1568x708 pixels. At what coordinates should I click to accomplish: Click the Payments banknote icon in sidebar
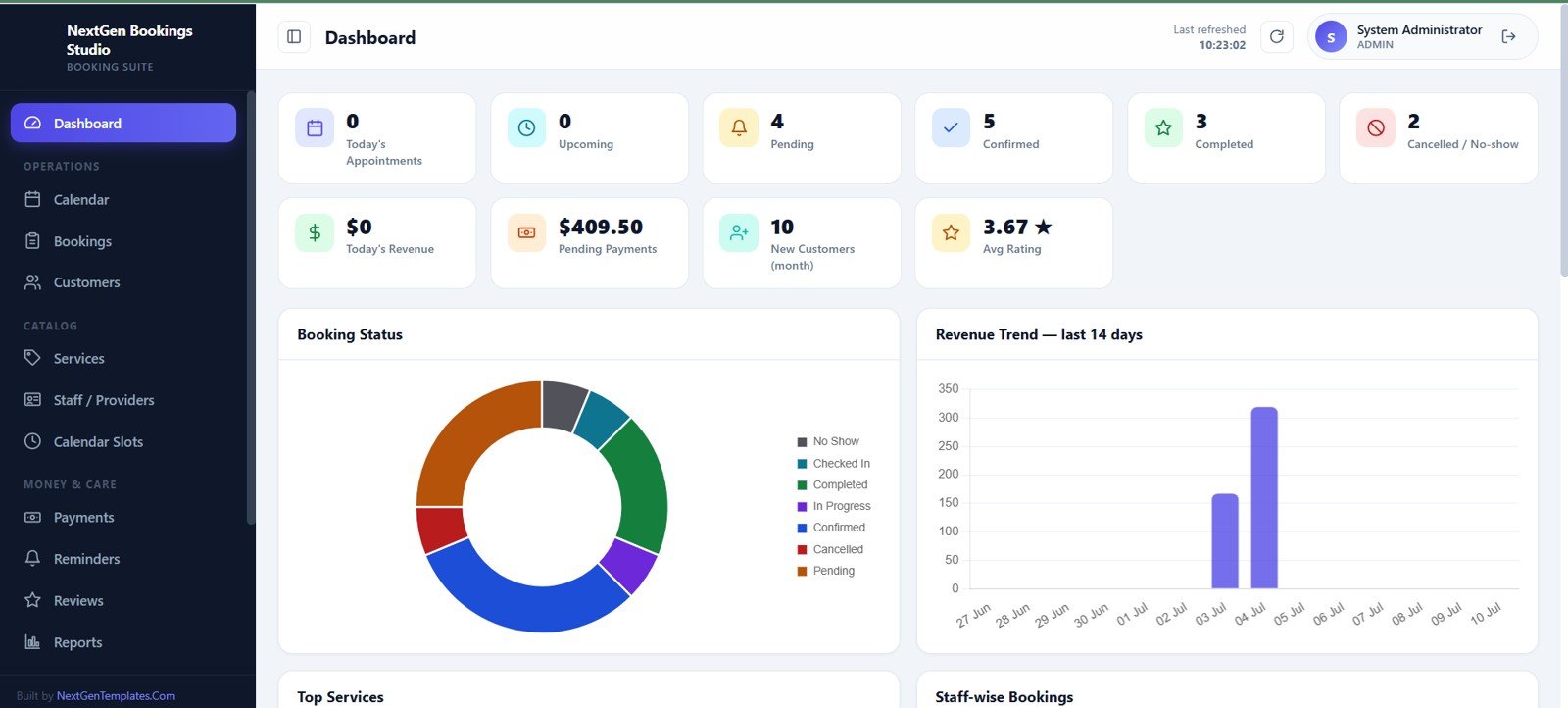coord(32,517)
